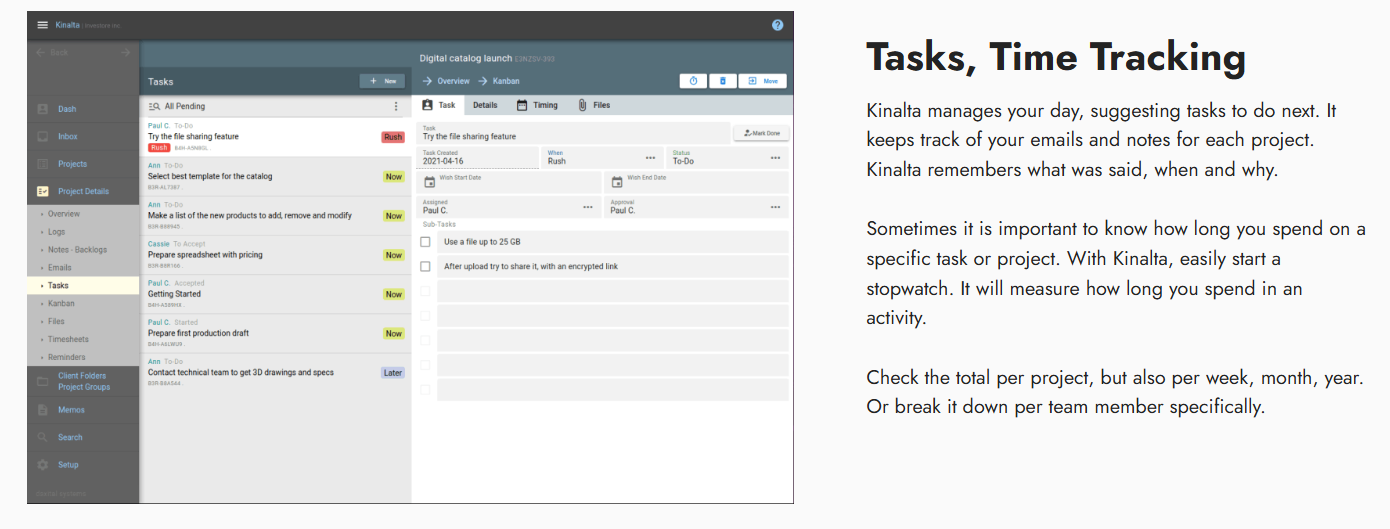The image size is (1390, 529).
Task: Open Overview in the sidebar submenu
Action: [64, 214]
